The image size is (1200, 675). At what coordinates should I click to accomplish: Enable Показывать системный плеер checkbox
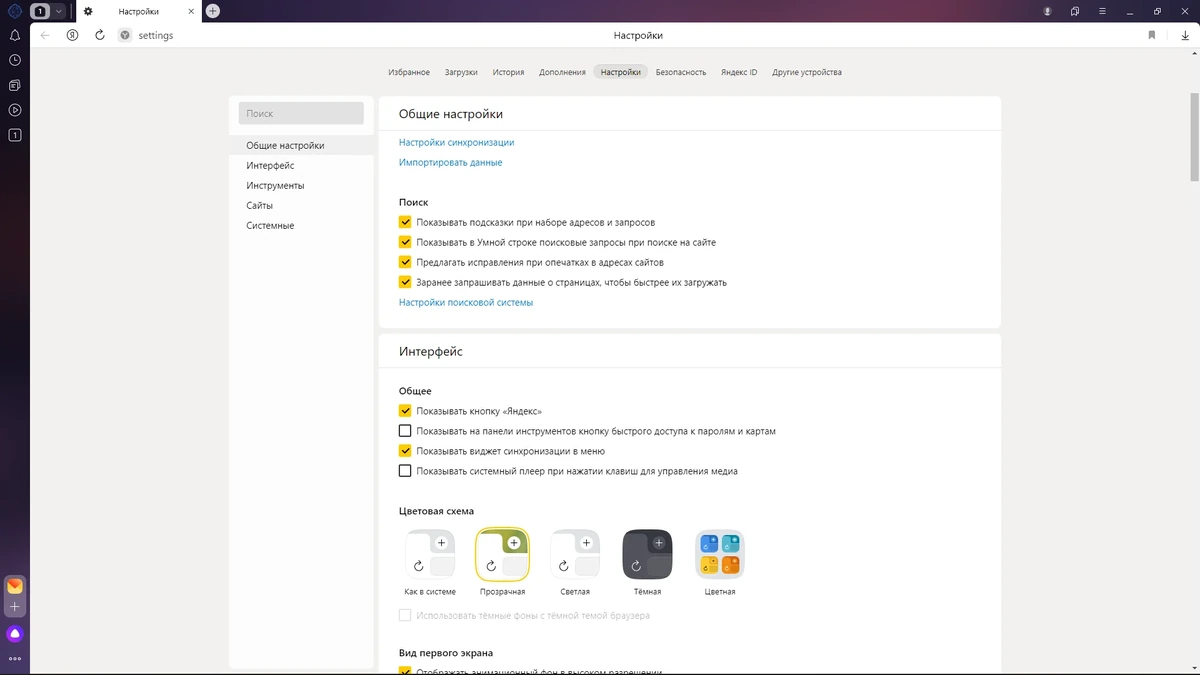(405, 471)
